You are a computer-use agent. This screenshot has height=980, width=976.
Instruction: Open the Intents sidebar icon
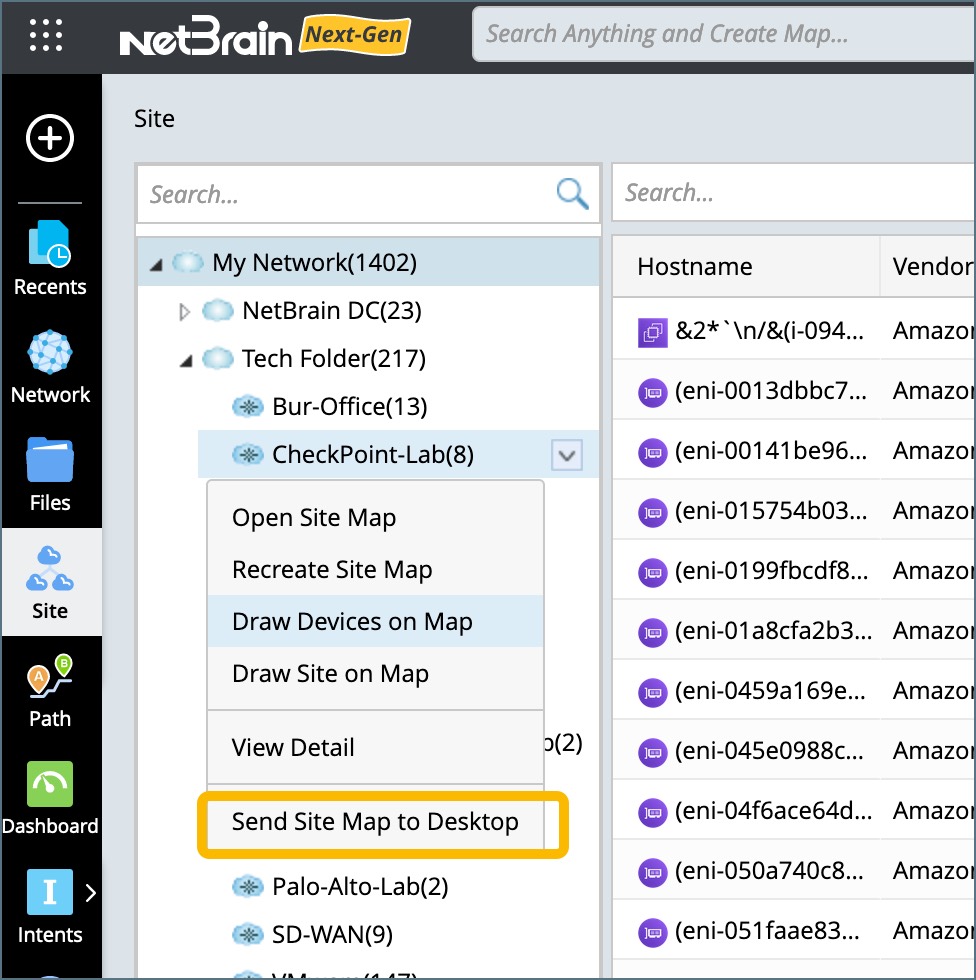coord(50,906)
